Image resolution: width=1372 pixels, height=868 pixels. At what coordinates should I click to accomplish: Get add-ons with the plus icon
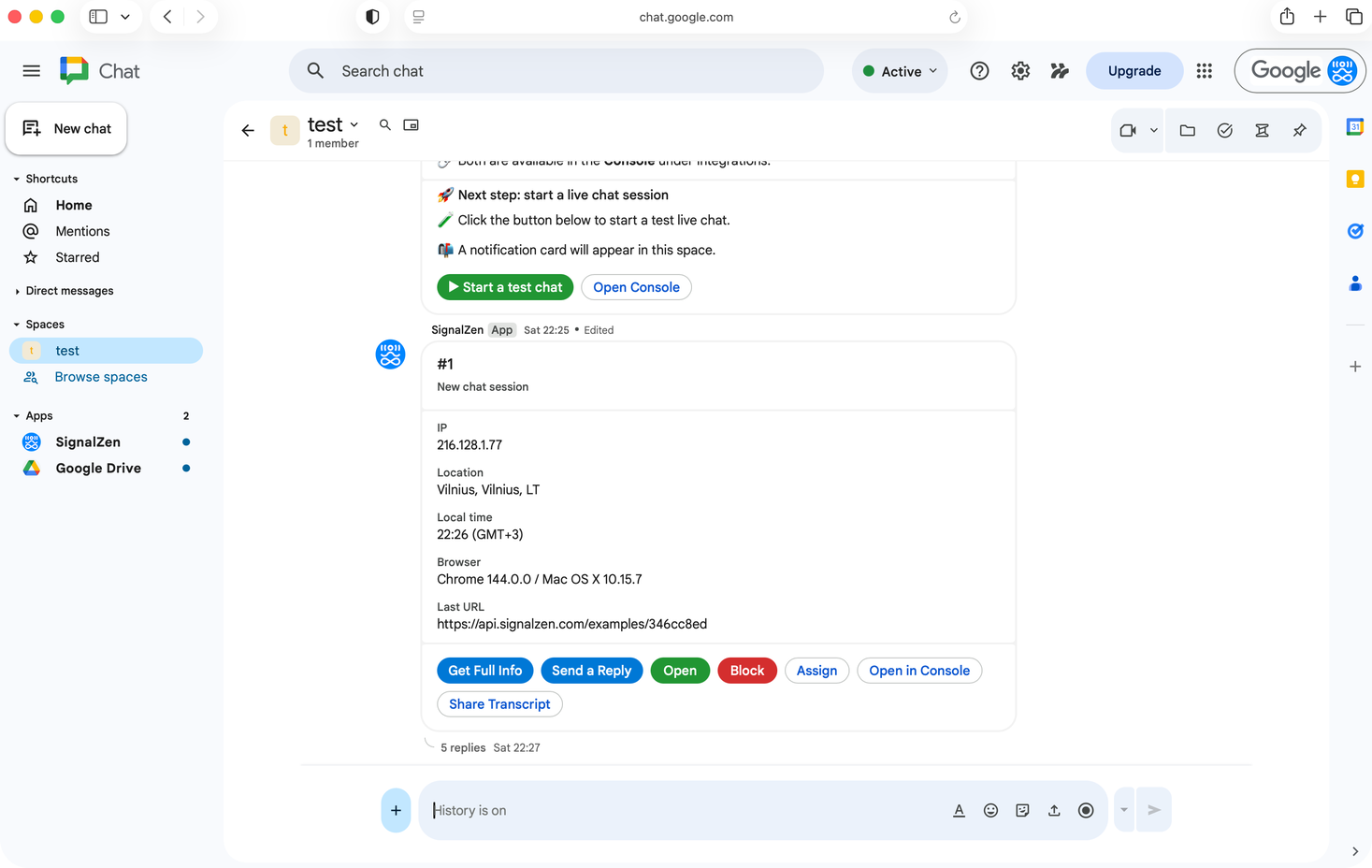1354,367
